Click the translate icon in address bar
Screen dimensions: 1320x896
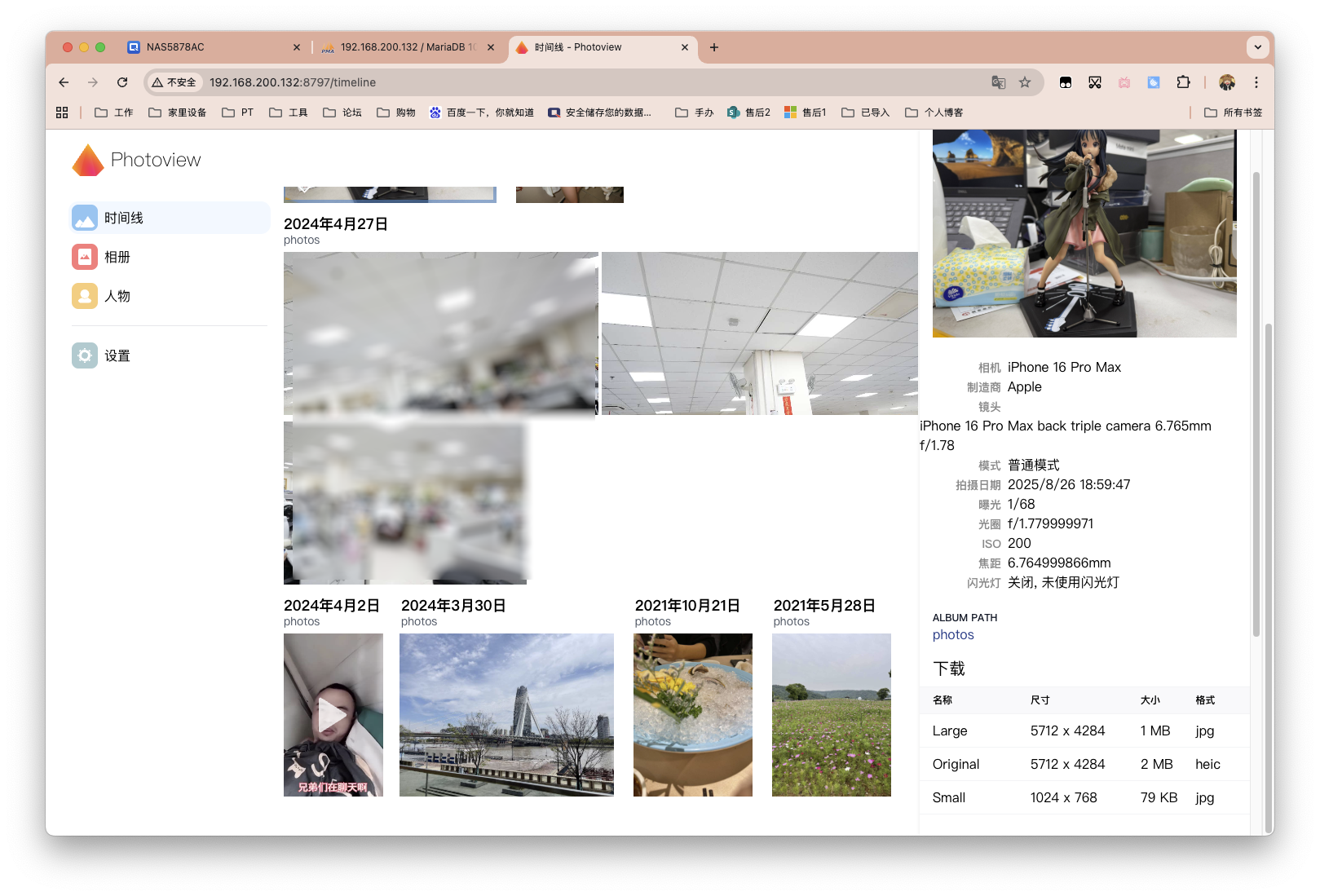(x=998, y=82)
